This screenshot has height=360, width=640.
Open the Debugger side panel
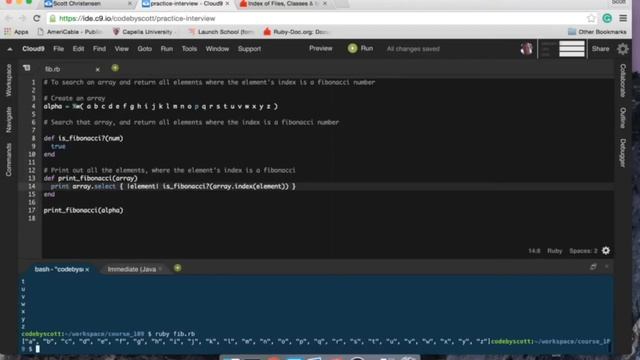623,153
